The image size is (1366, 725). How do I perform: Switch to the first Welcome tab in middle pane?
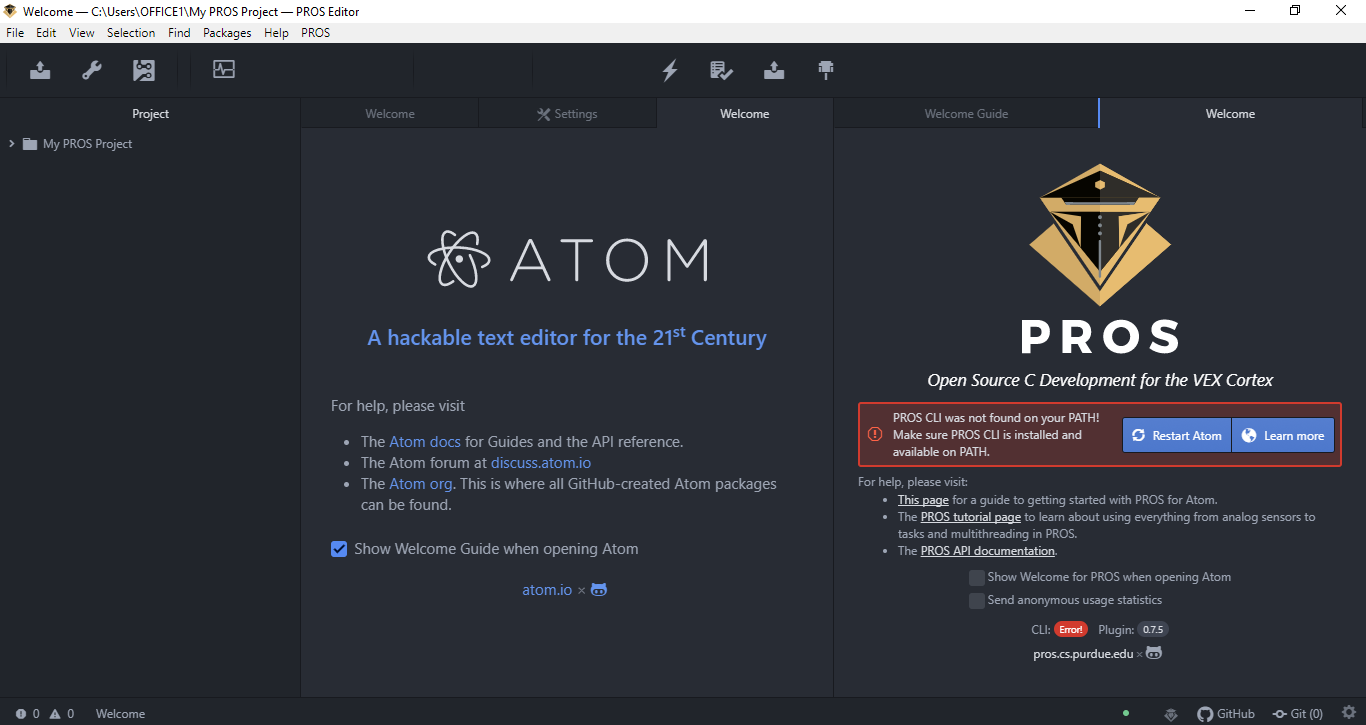[390, 114]
